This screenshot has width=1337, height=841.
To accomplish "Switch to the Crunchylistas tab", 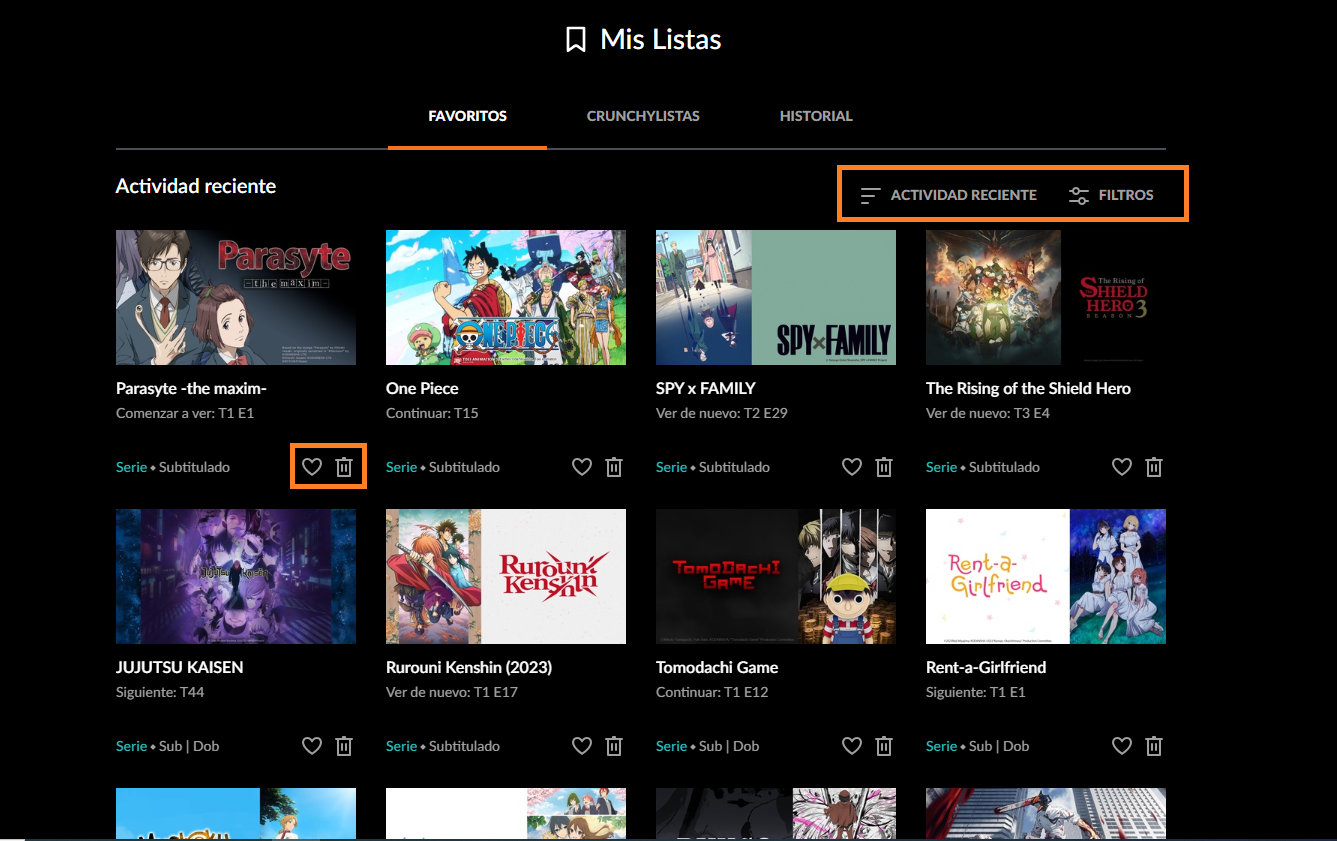I will click(x=643, y=116).
